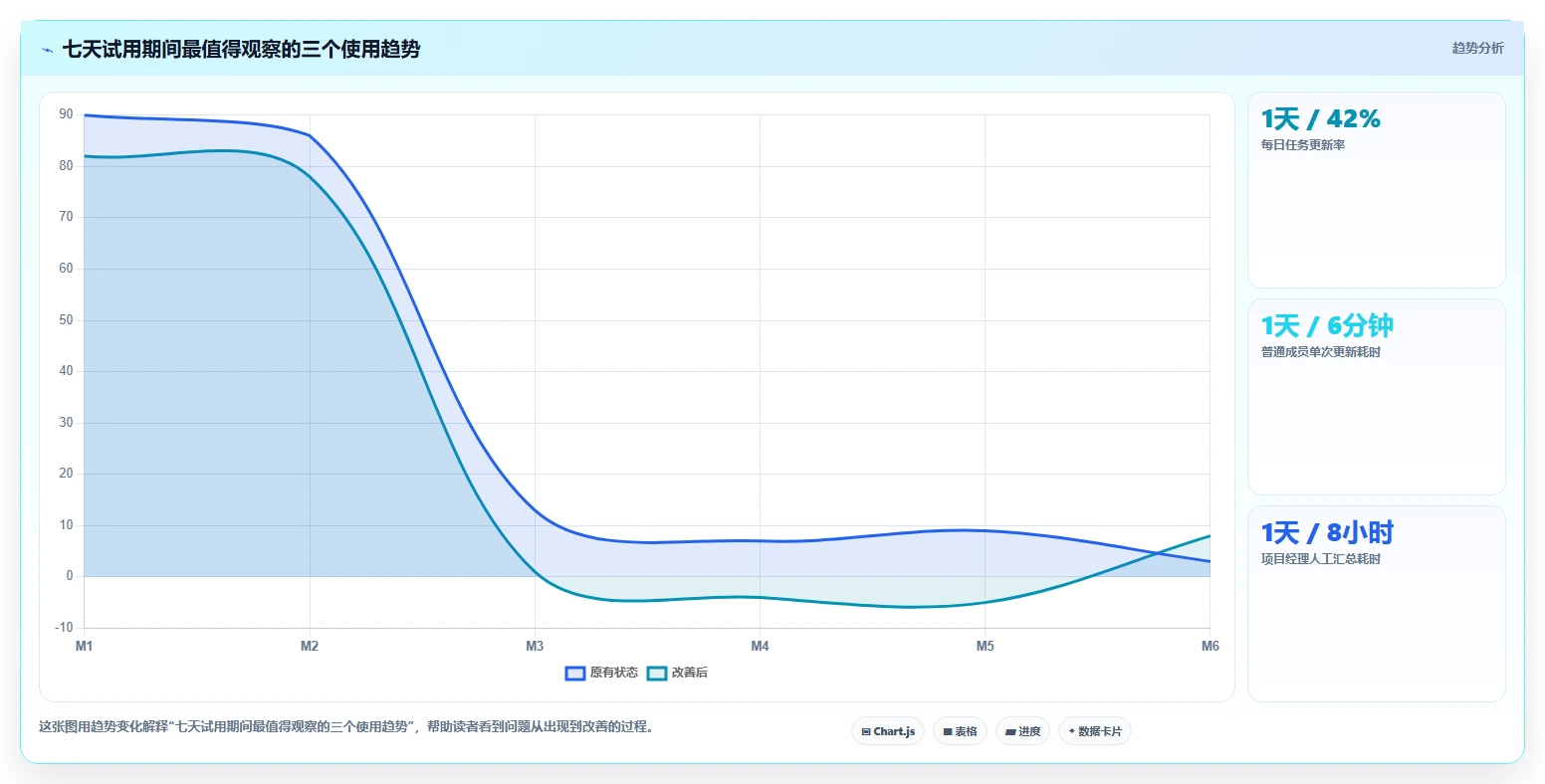
Task: Click the 每日任务更新率 label
Action: pos(1303,145)
